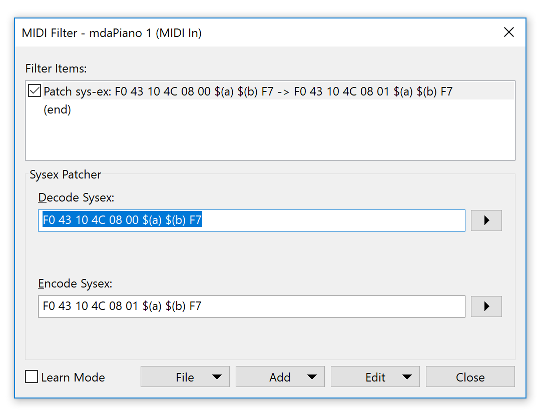The image size is (542, 415).
Task: Close the MIDI Filter dialog with X
Action: coord(509,32)
